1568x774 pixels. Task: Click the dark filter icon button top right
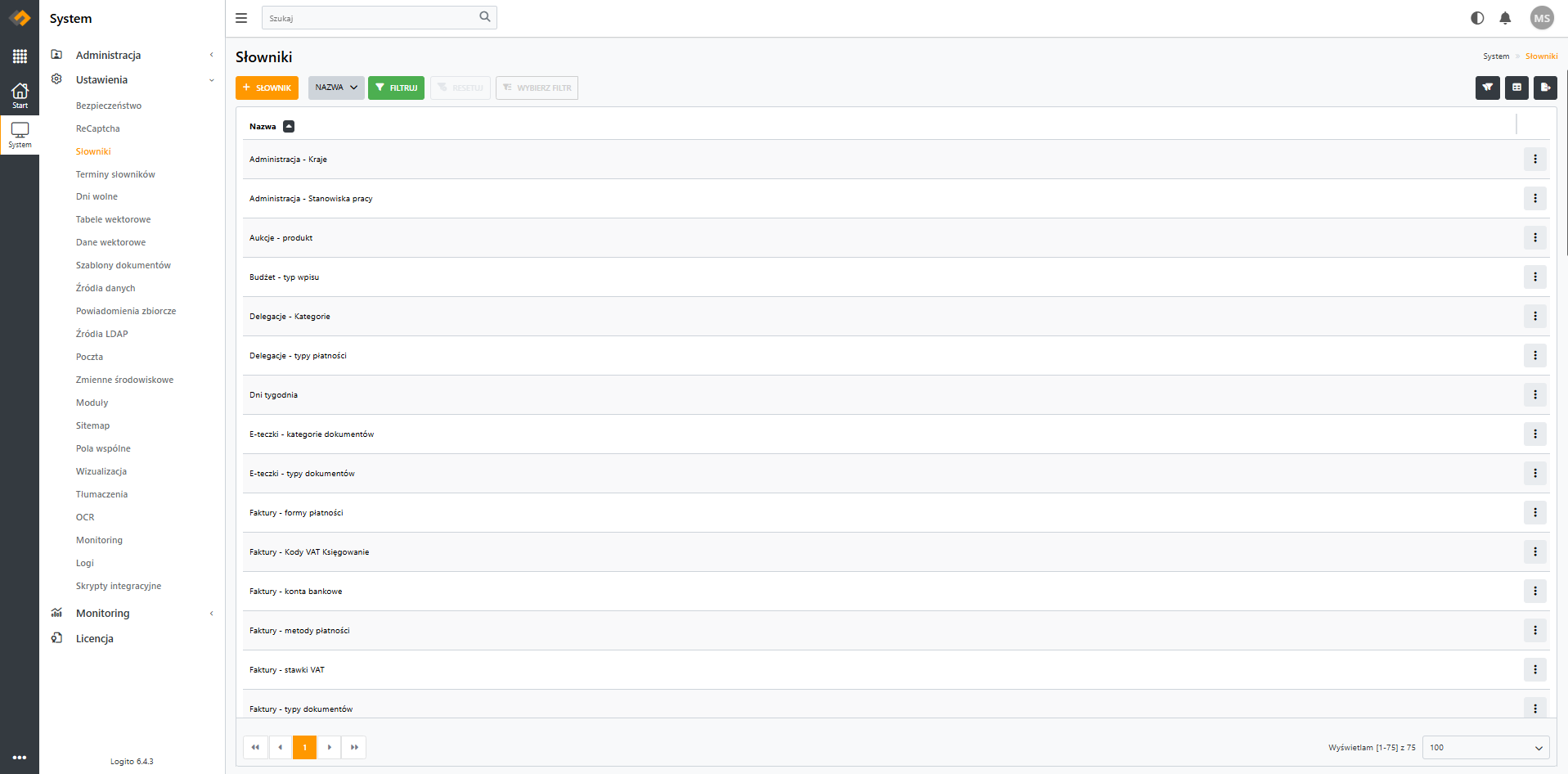(x=1488, y=88)
